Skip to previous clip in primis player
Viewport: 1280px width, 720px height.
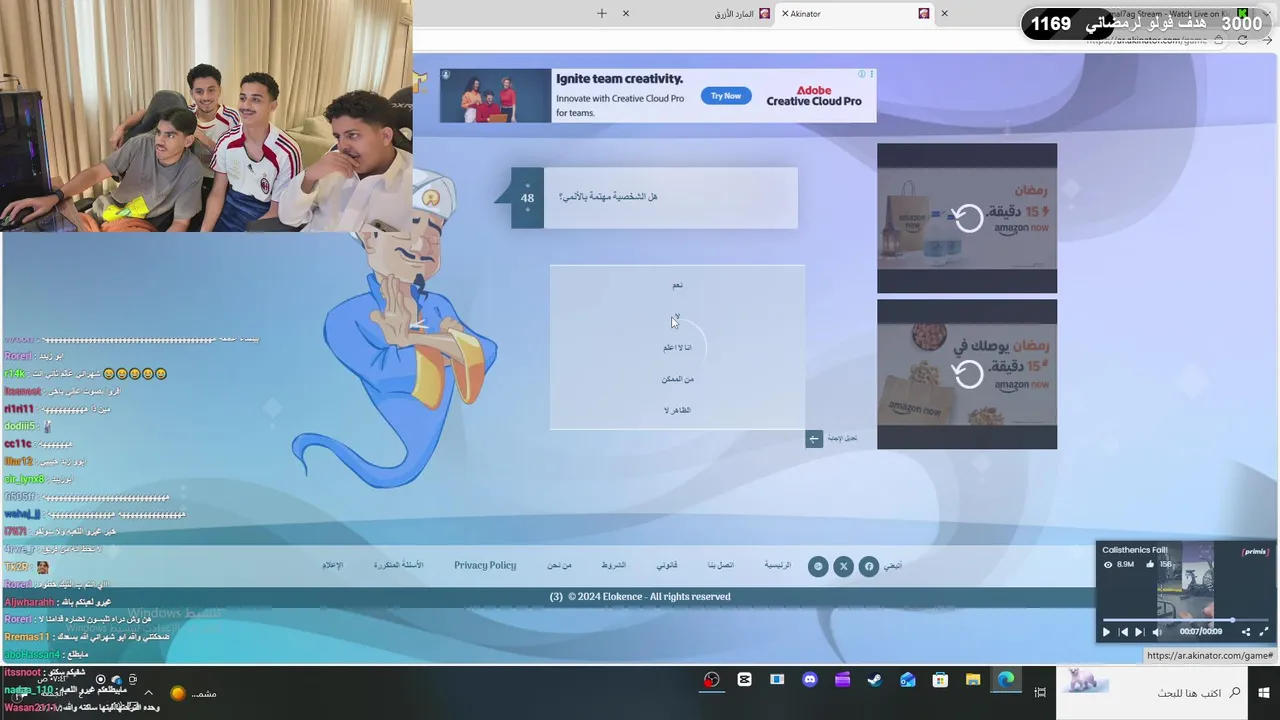(x=1123, y=632)
